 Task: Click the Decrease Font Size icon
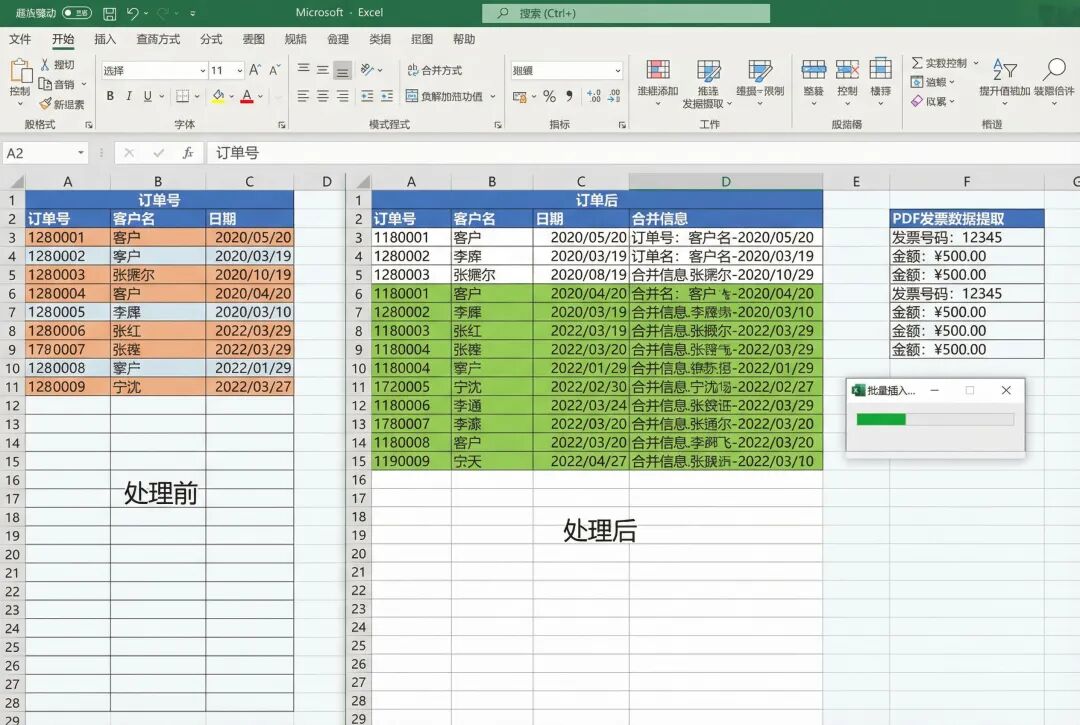tap(274, 70)
